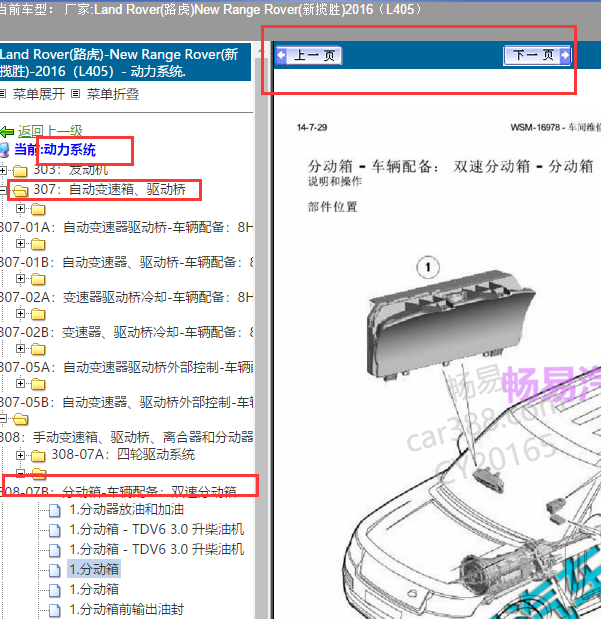Click the open folder icon beside 307

(21, 191)
